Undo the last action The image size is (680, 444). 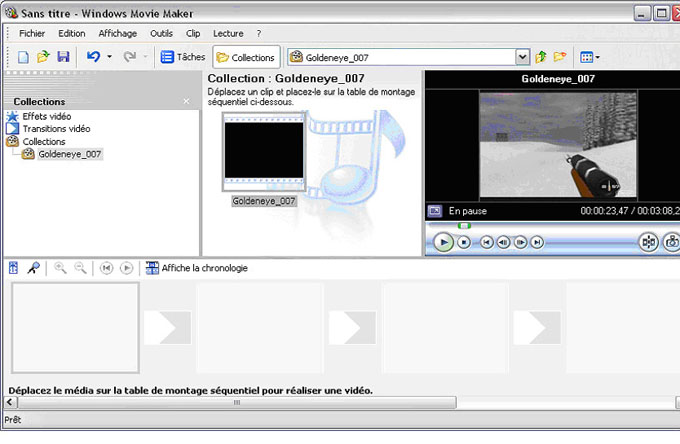click(93, 57)
